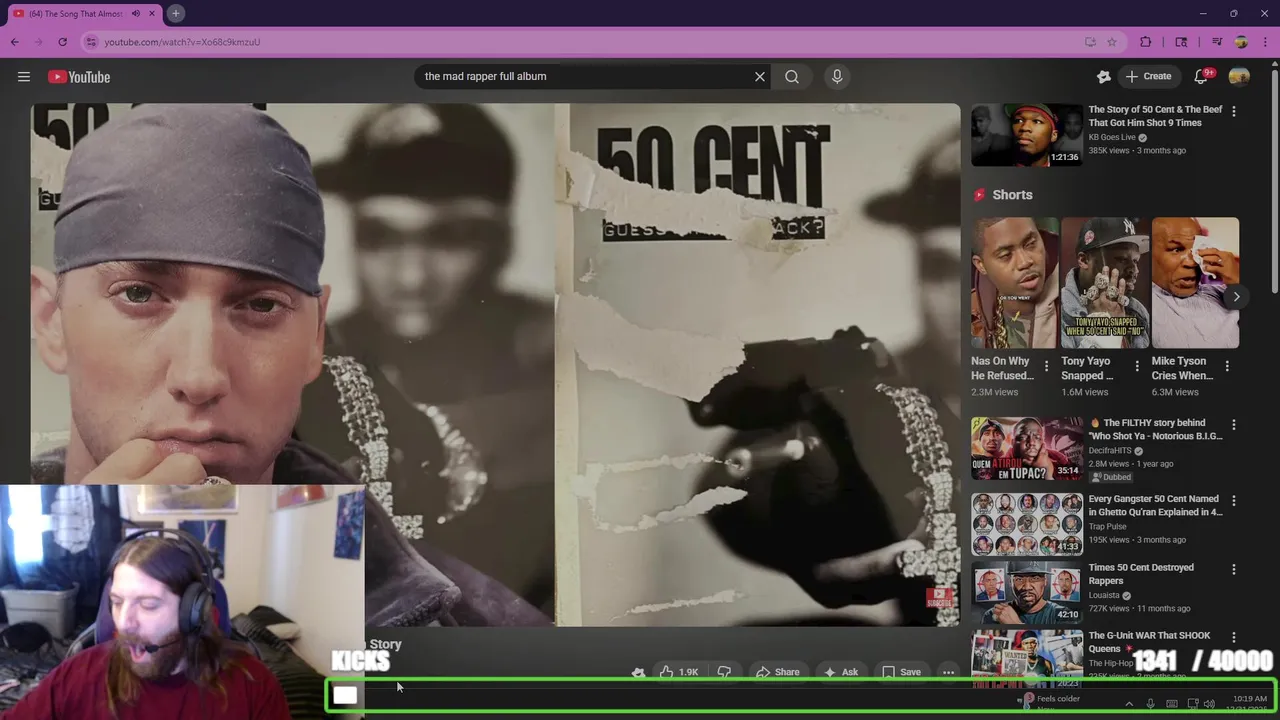
Task: Open The Story of 50 Cent & The Beef title
Action: (x=1155, y=116)
